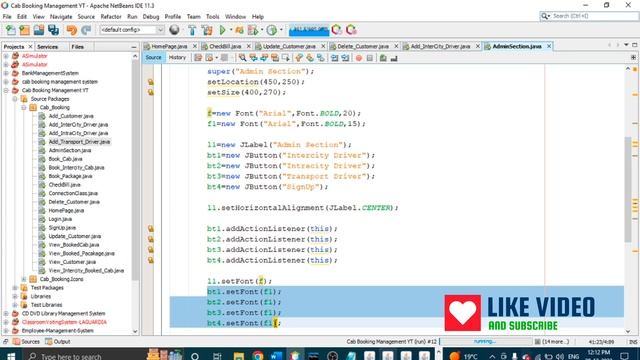Open the Debug menu
The image size is (640, 360).
(x=151, y=17)
